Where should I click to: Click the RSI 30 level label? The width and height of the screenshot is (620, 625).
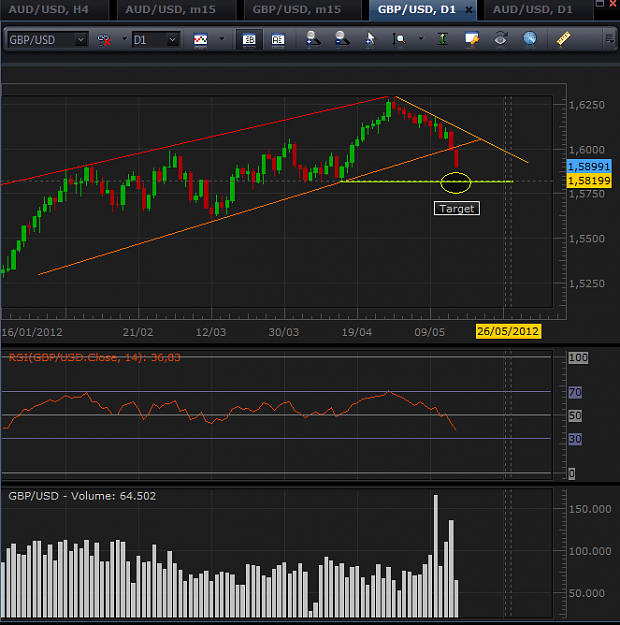pyautogui.click(x=575, y=439)
